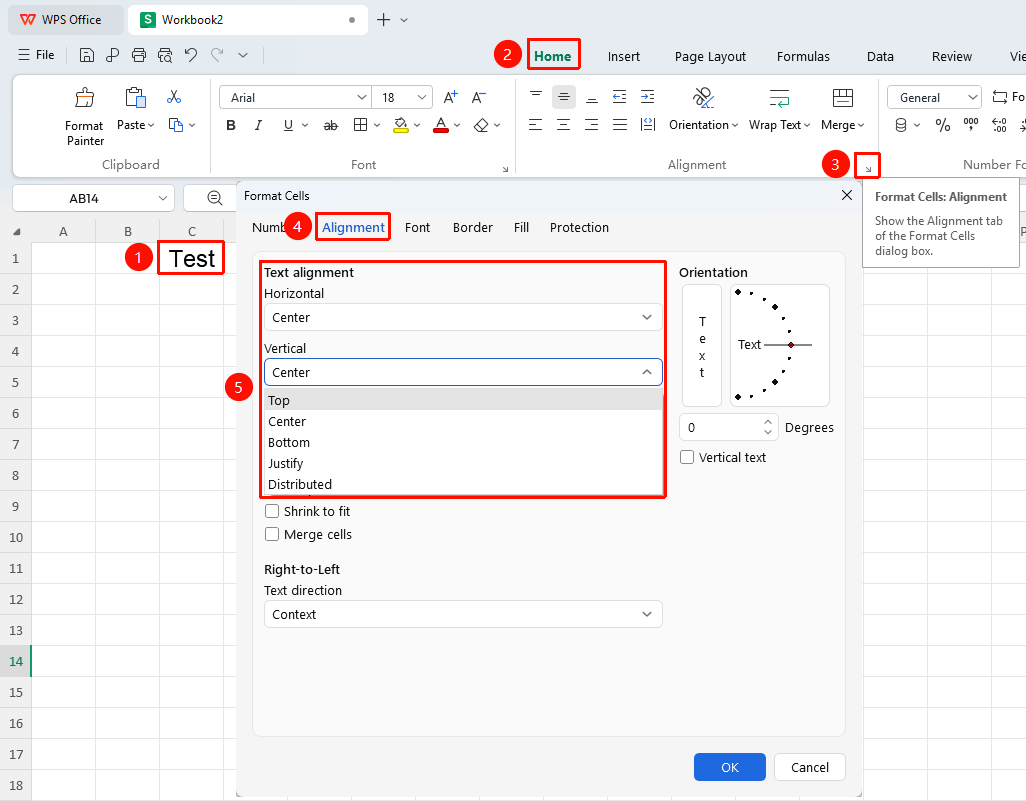
Task: Open the Text direction Context dropdown
Action: pyautogui.click(x=463, y=614)
